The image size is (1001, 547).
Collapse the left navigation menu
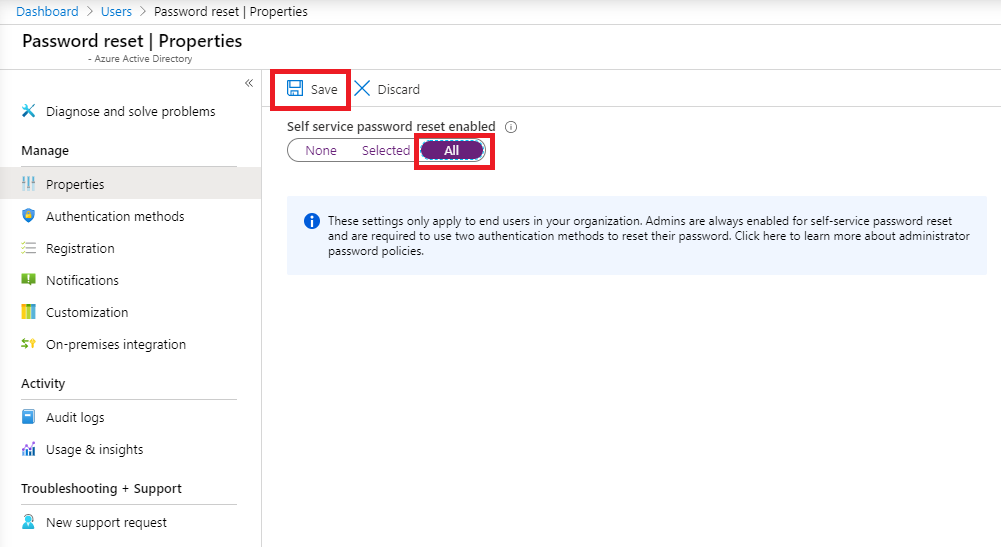[x=249, y=83]
